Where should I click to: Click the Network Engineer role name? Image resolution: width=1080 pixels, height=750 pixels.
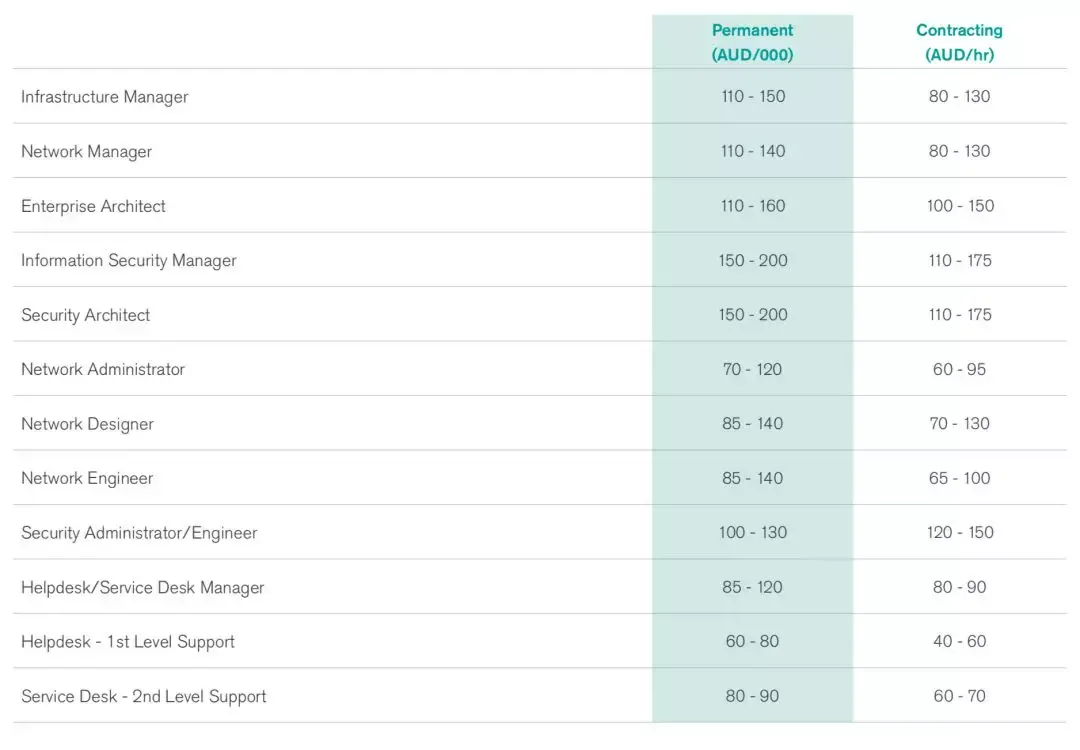(x=88, y=478)
